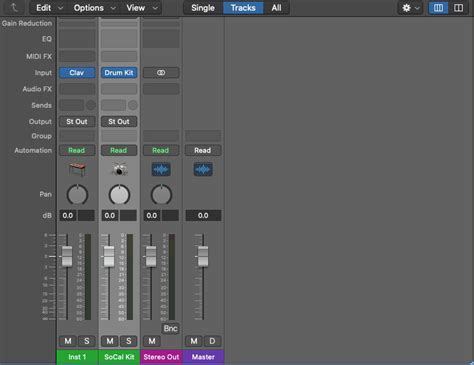
Task: Mute the Stereo Out channel
Action: click(152, 341)
